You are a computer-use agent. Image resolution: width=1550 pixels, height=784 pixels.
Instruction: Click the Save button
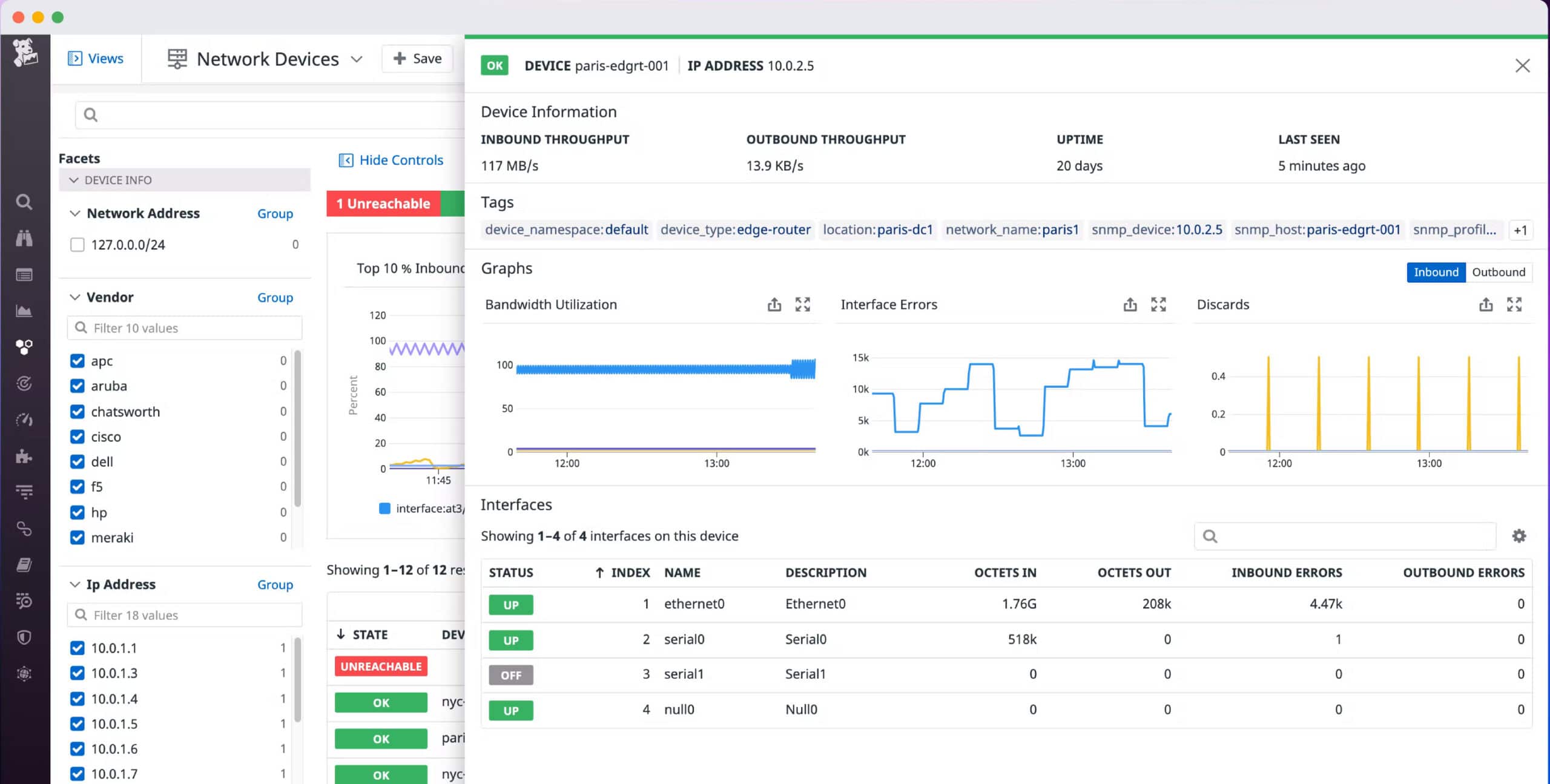pos(417,59)
